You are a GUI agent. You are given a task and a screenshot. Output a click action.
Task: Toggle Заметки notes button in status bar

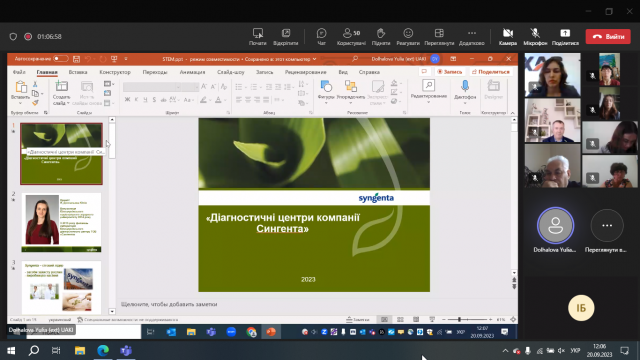(358, 320)
